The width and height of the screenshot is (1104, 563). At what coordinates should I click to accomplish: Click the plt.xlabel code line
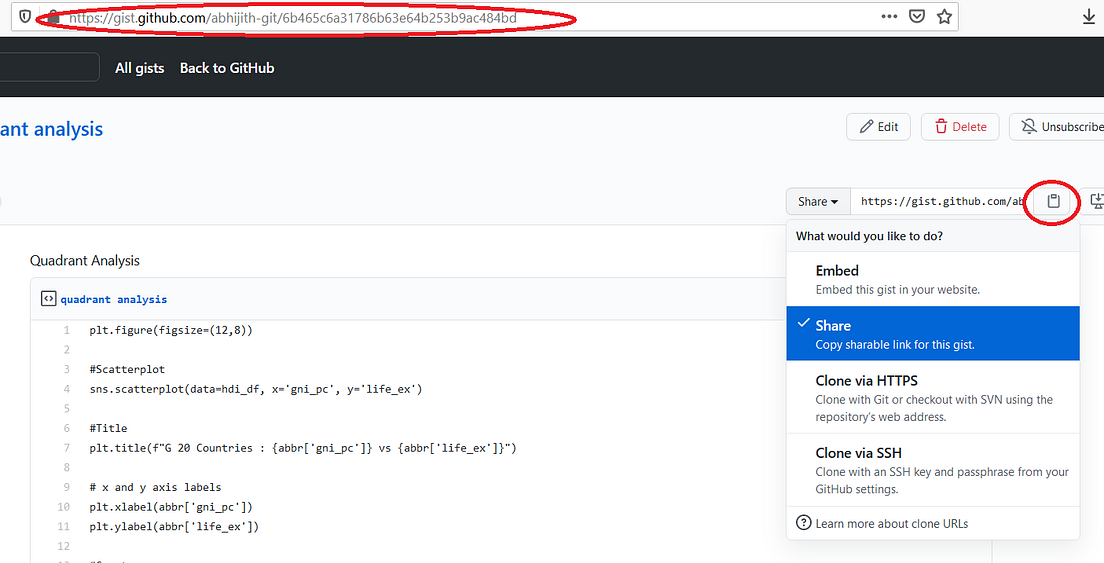tap(170, 507)
